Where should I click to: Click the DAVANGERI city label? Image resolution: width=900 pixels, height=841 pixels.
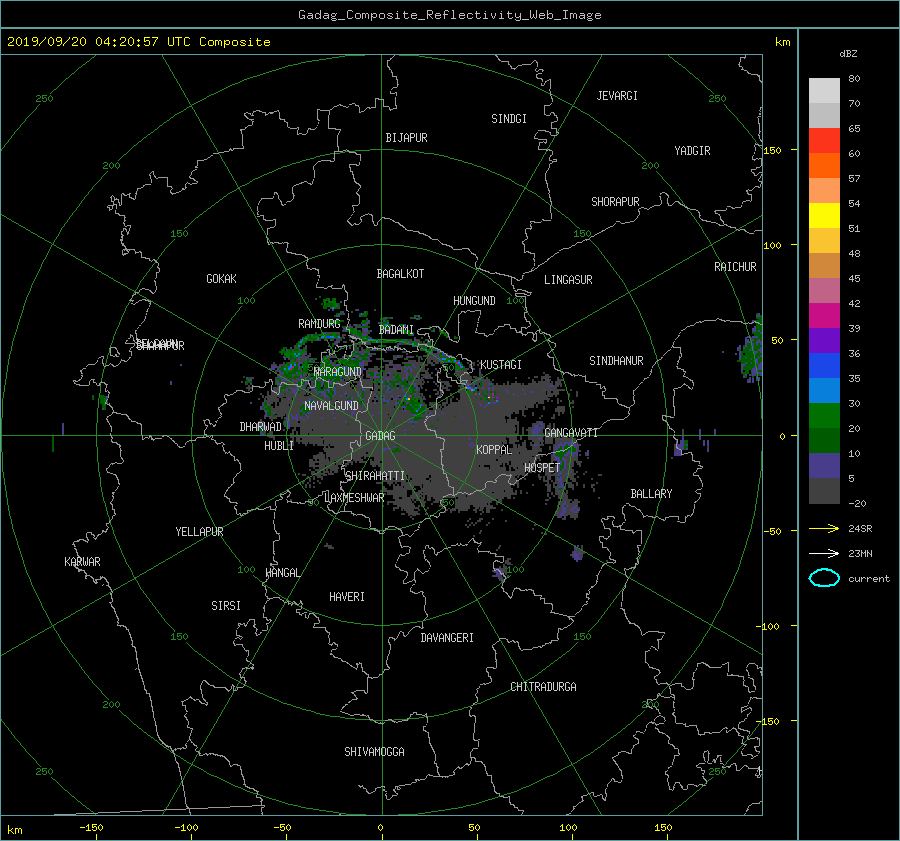[447, 638]
